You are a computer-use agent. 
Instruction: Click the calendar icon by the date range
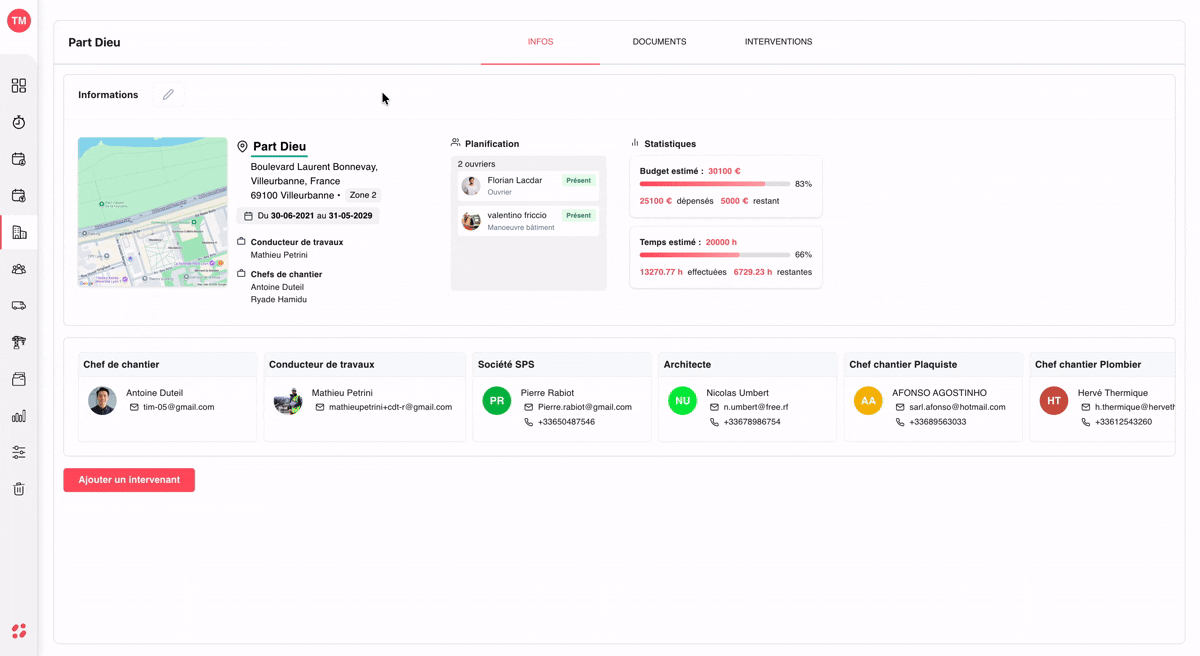(249, 216)
